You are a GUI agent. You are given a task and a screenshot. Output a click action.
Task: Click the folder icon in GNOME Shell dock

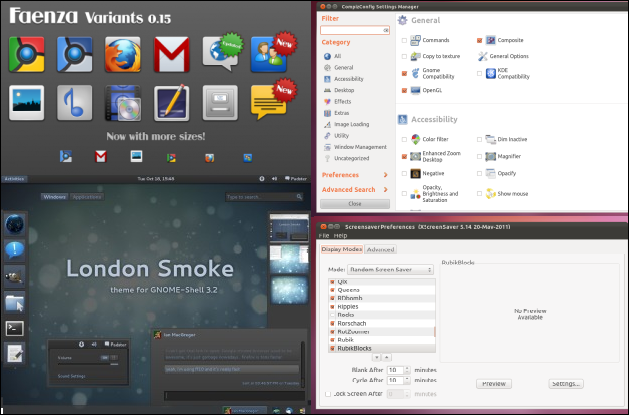15,302
